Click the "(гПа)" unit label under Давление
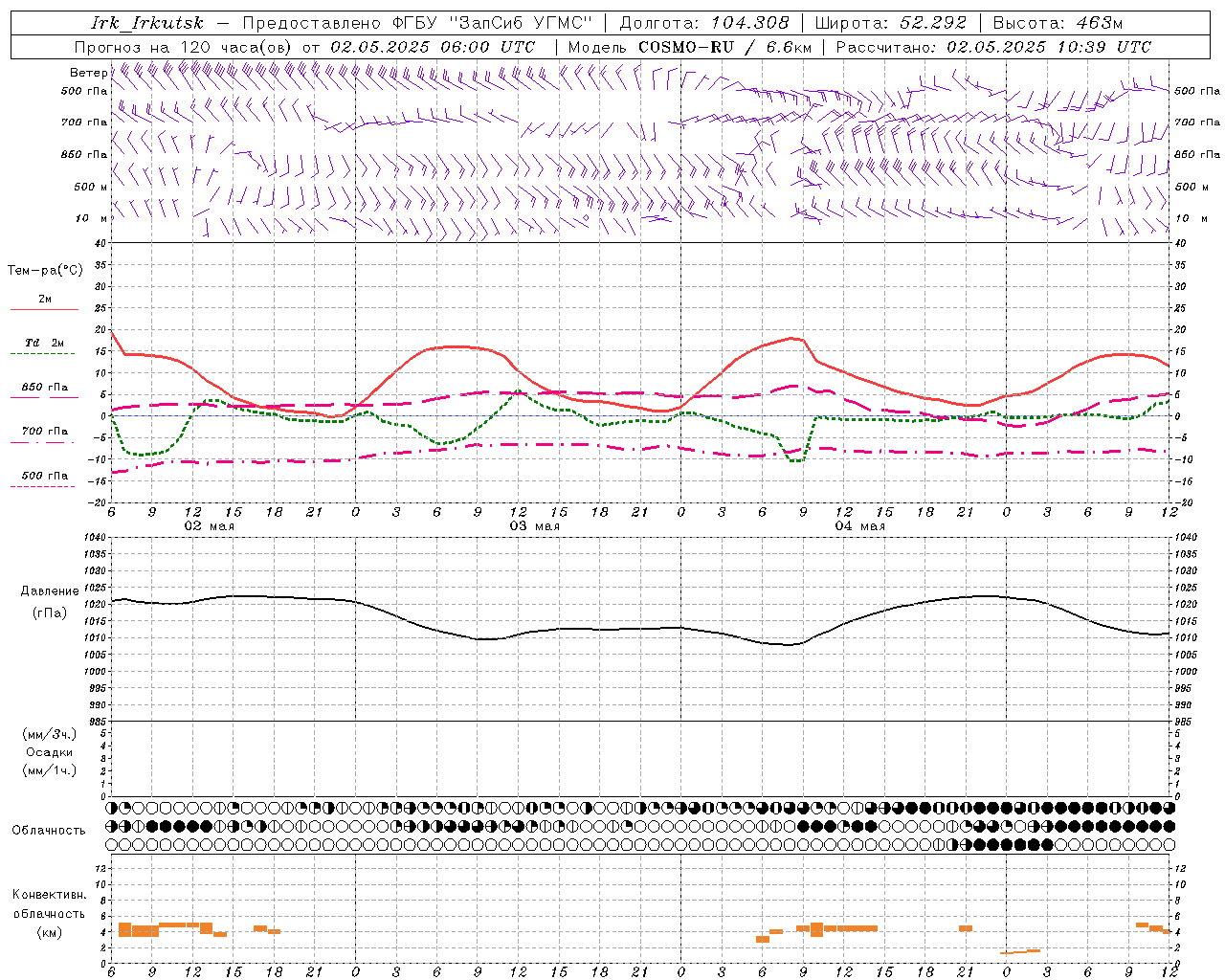The width and height of the screenshot is (1225, 980). pyautogui.click(x=49, y=613)
